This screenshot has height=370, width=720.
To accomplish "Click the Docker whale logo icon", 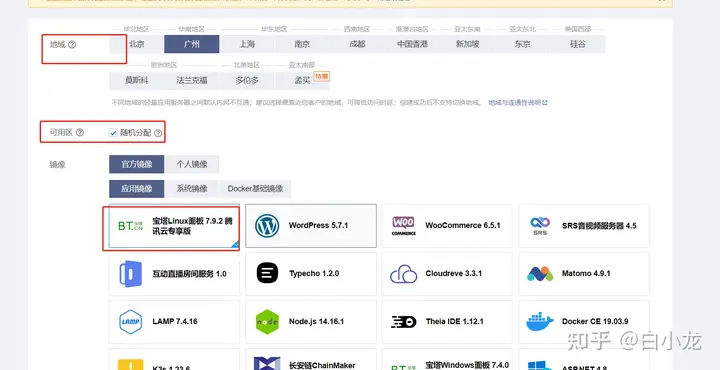I will (x=540, y=321).
